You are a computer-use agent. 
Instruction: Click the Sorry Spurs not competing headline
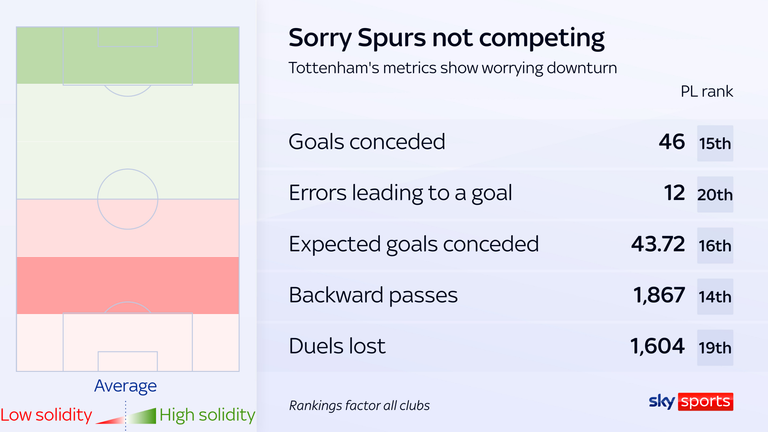446,38
